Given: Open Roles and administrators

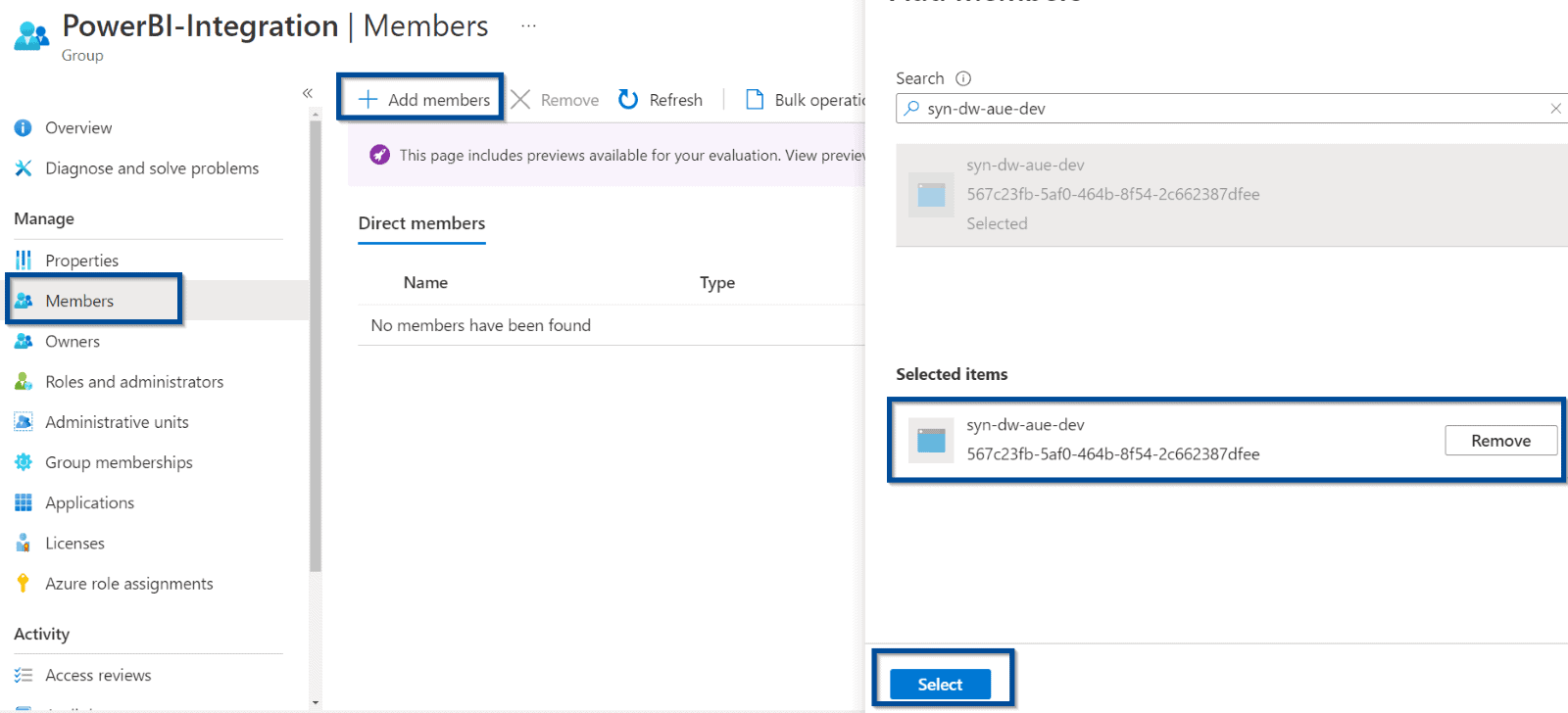Looking at the screenshot, I should point(134,382).
